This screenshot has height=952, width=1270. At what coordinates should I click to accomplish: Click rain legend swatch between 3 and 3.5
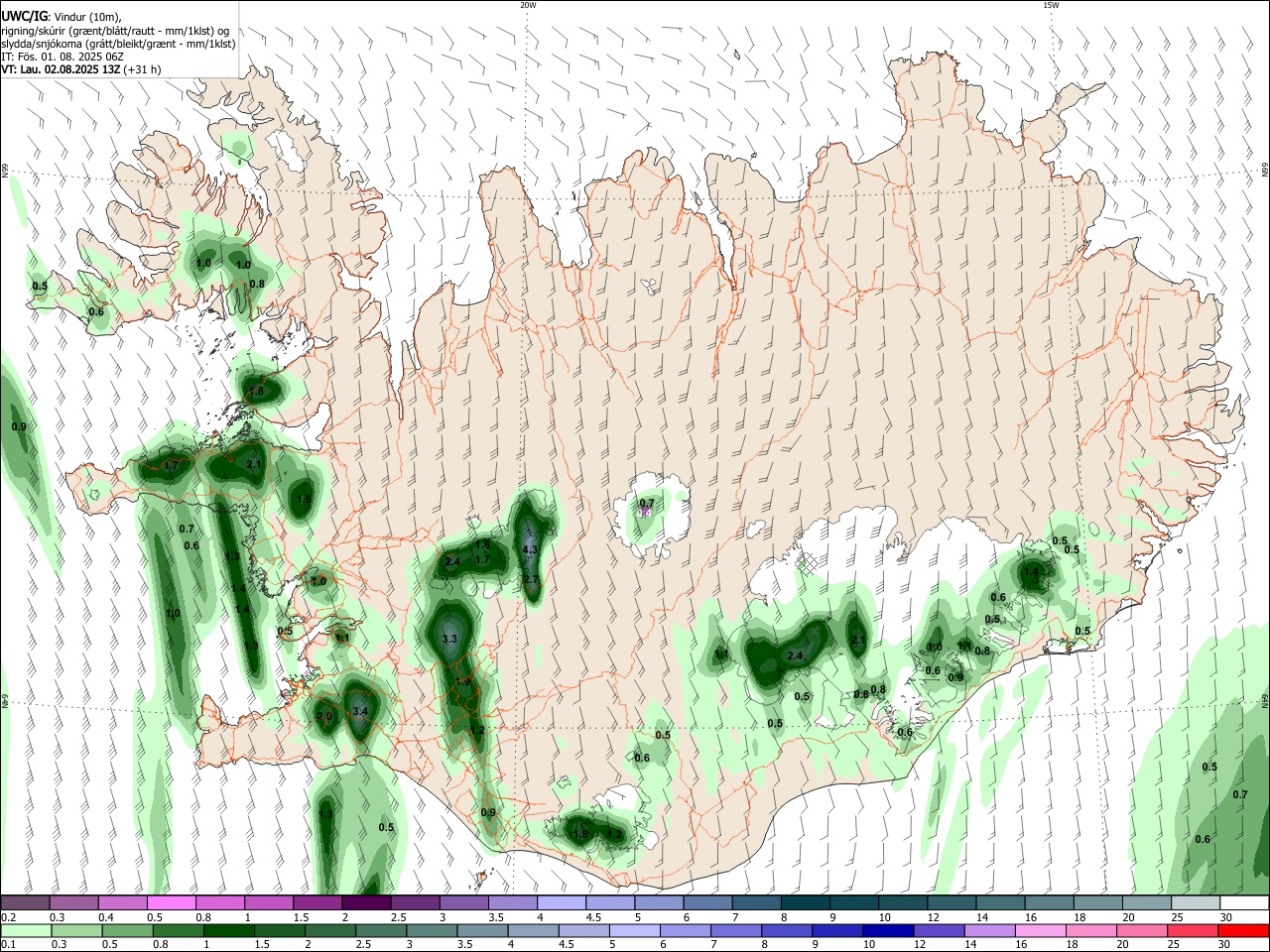(433, 931)
